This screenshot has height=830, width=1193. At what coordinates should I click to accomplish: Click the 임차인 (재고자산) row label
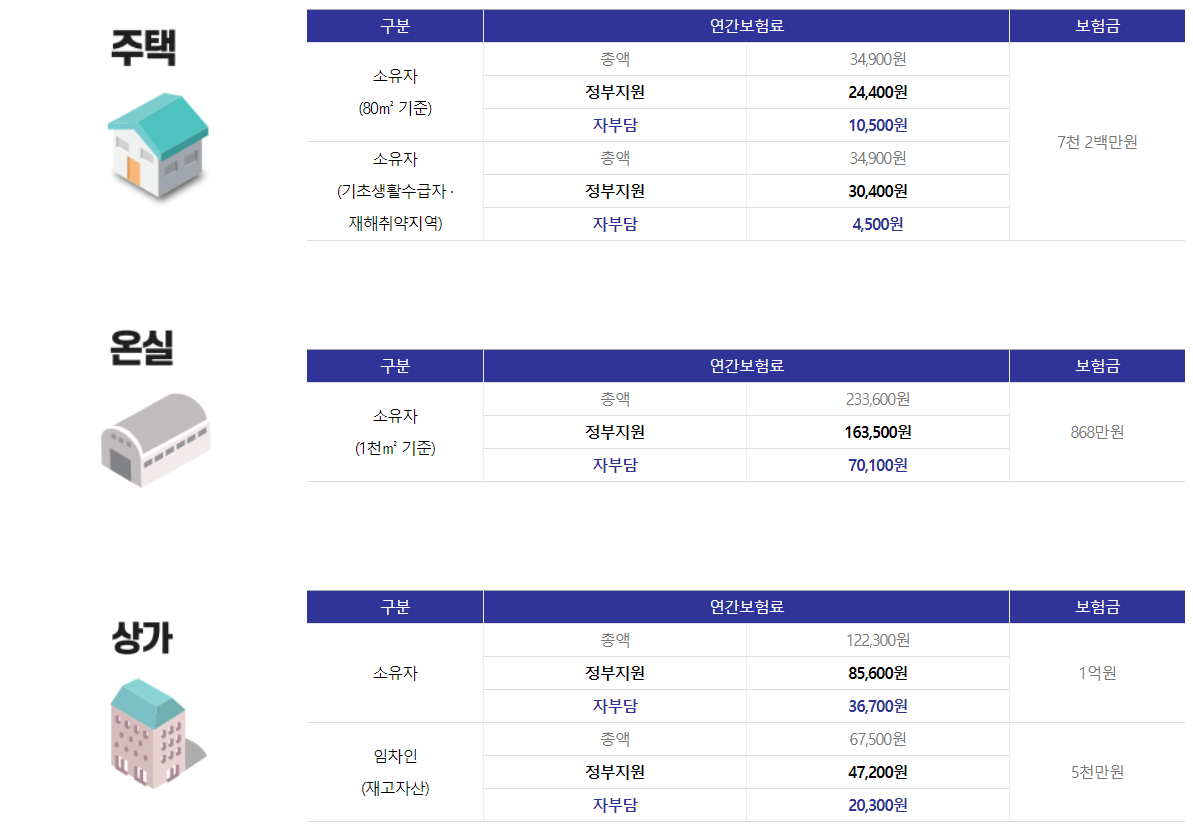click(x=395, y=772)
